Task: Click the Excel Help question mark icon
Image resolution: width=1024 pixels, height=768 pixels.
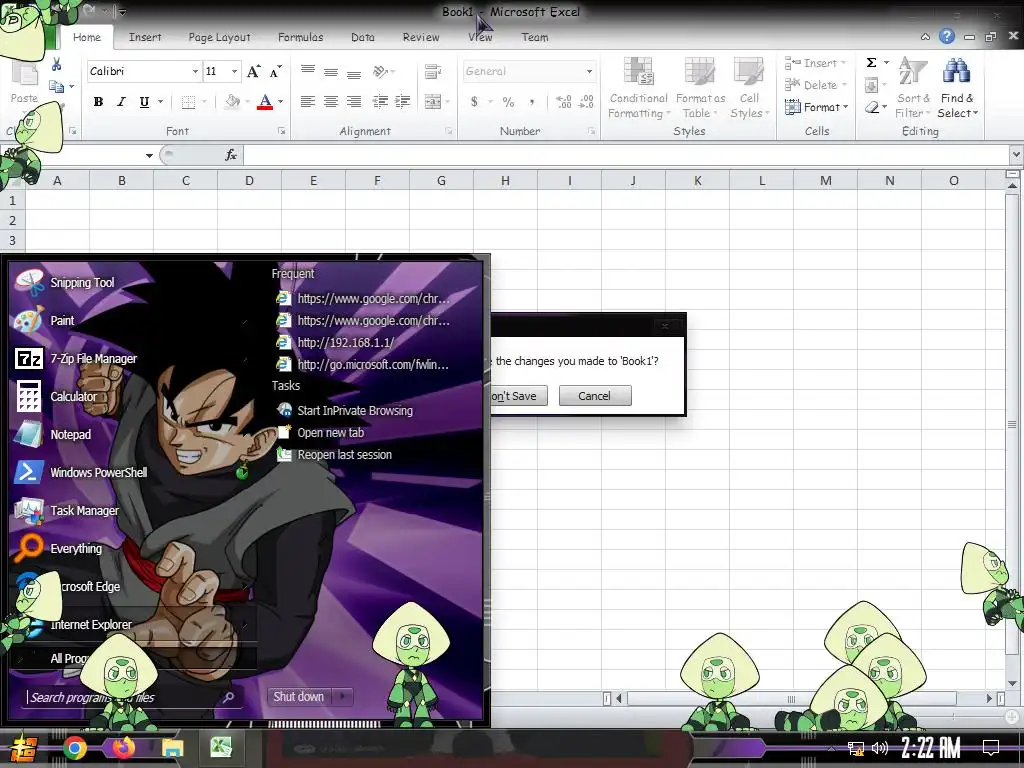Action: coord(947,37)
